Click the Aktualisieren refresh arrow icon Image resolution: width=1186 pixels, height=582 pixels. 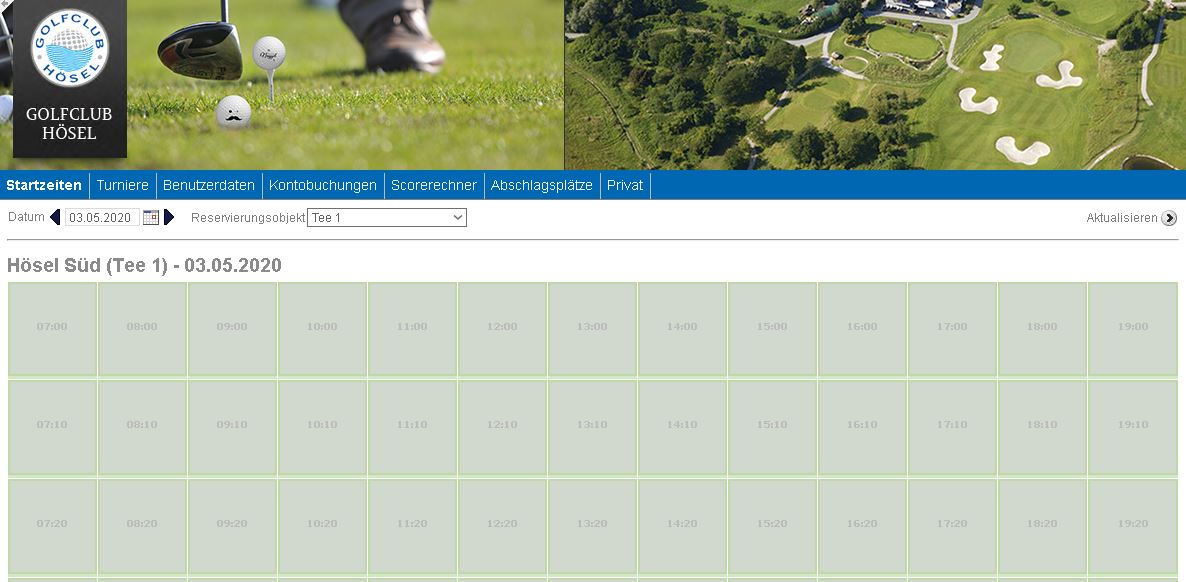1169,218
